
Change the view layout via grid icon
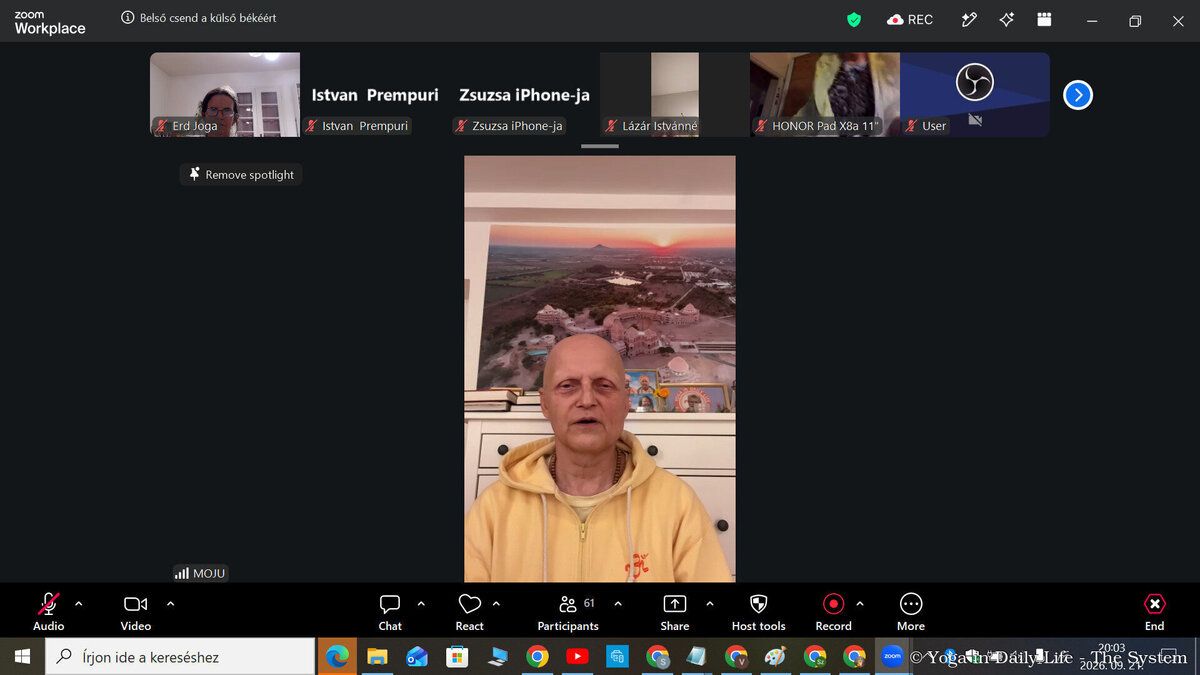pos(1044,20)
